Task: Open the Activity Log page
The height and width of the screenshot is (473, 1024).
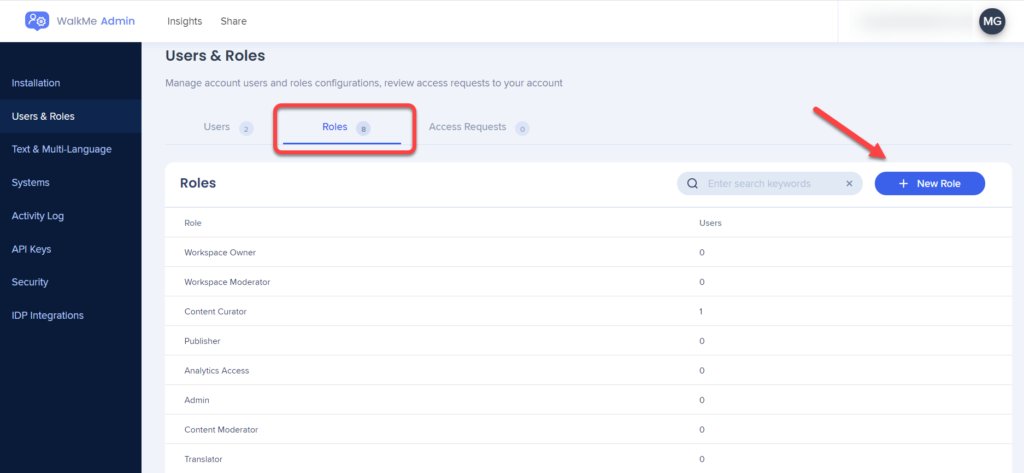Action: [x=71, y=216]
